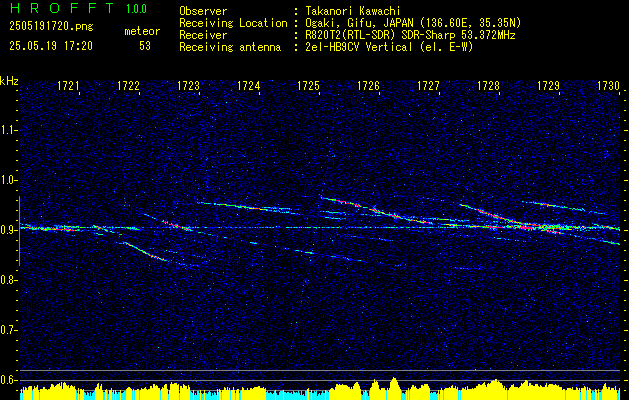Viewport: 629px width, 400px height.
Task: Click the Observer name Takanori Kawachi
Action: (x=353, y=11)
